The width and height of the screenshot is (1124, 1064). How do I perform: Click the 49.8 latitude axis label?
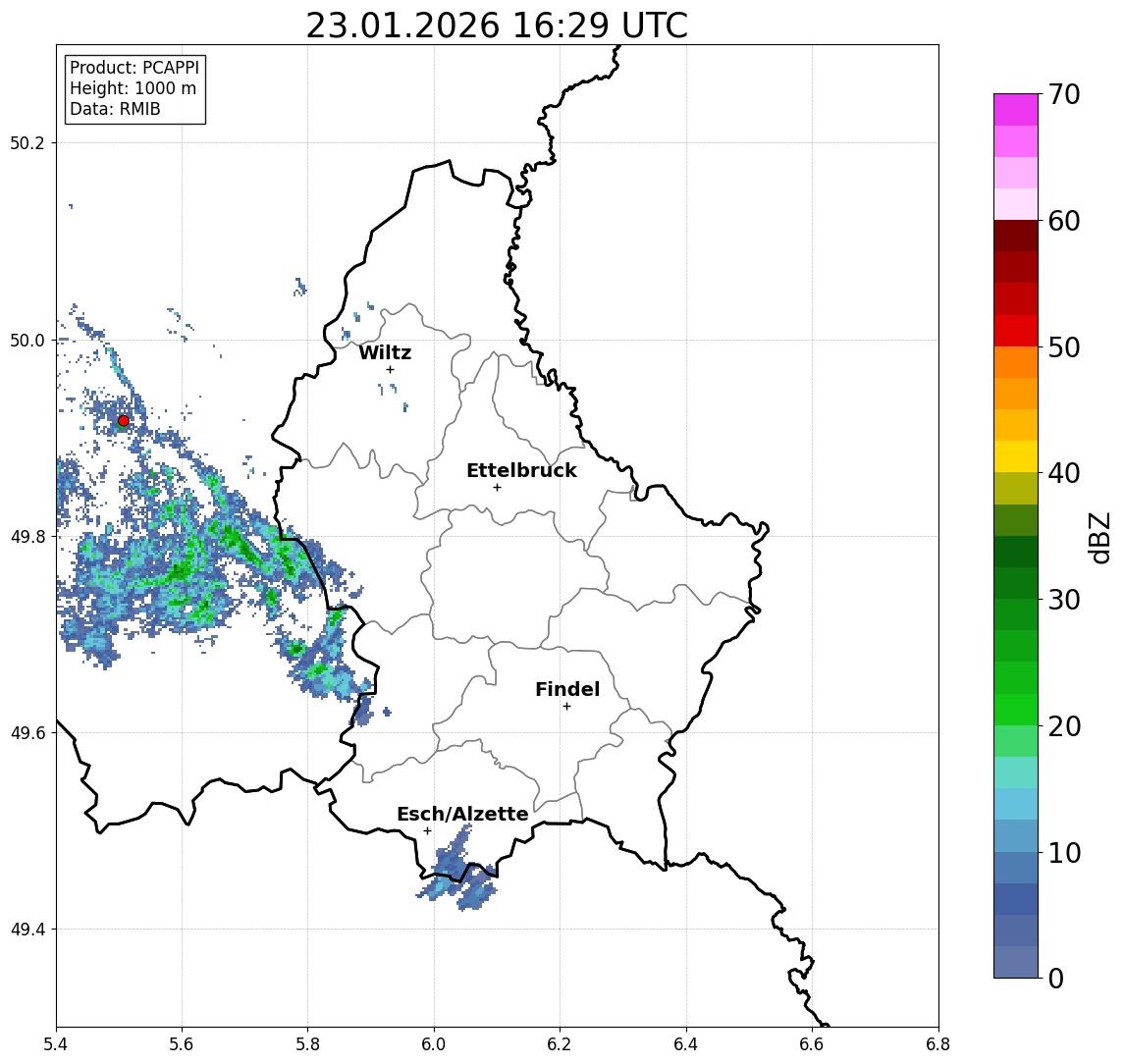point(27,537)
